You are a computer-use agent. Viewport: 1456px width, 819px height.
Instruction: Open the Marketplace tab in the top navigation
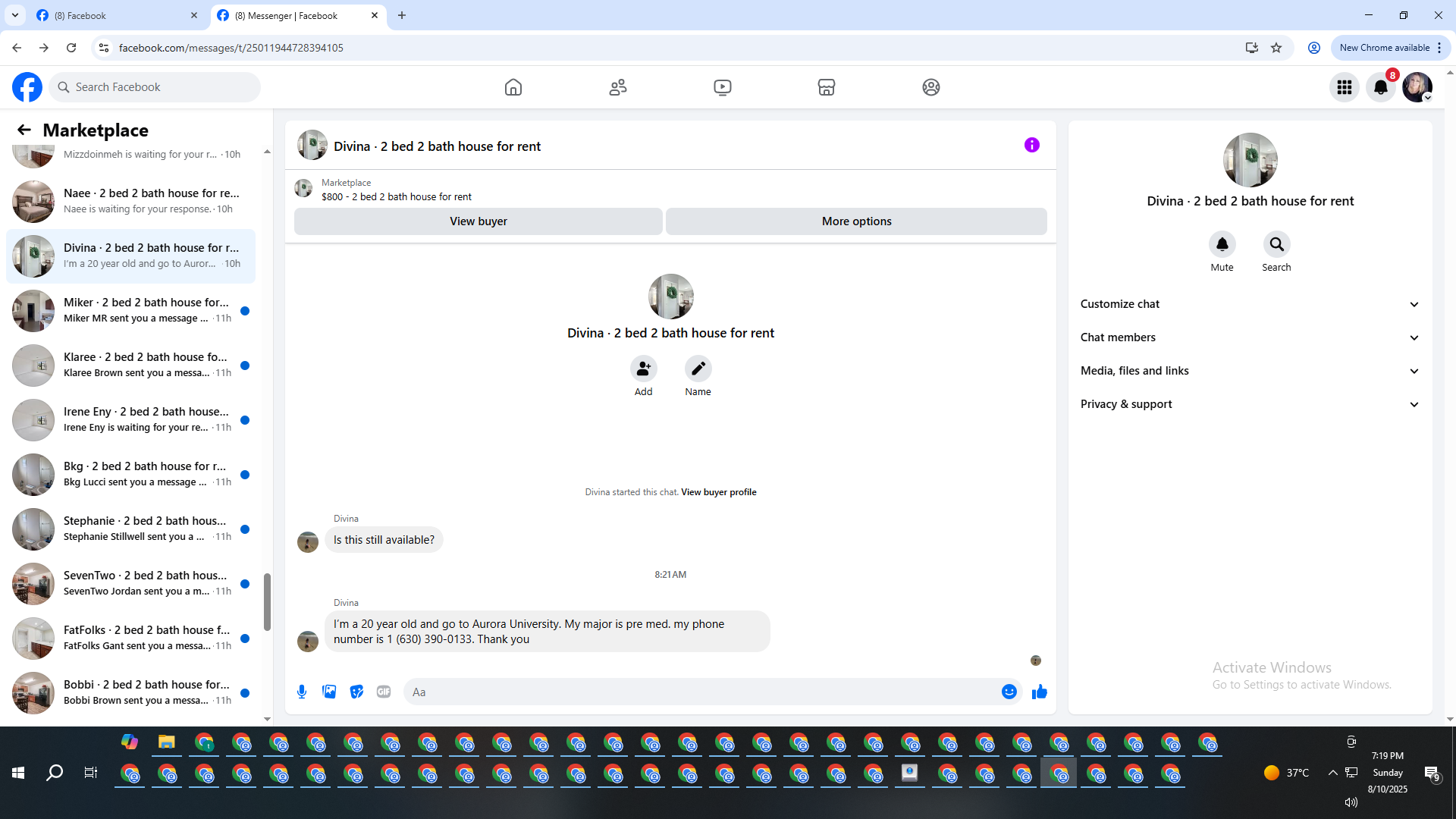(826, 87)
